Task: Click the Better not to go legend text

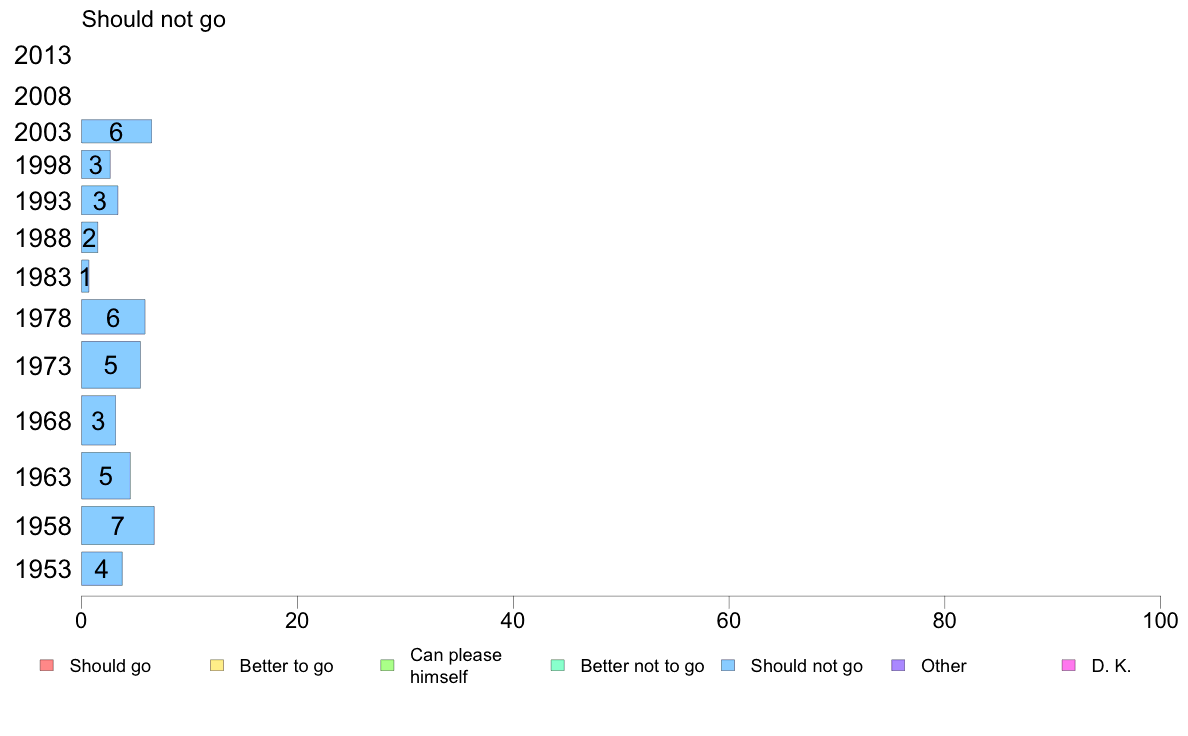Action: pos(642,666)
